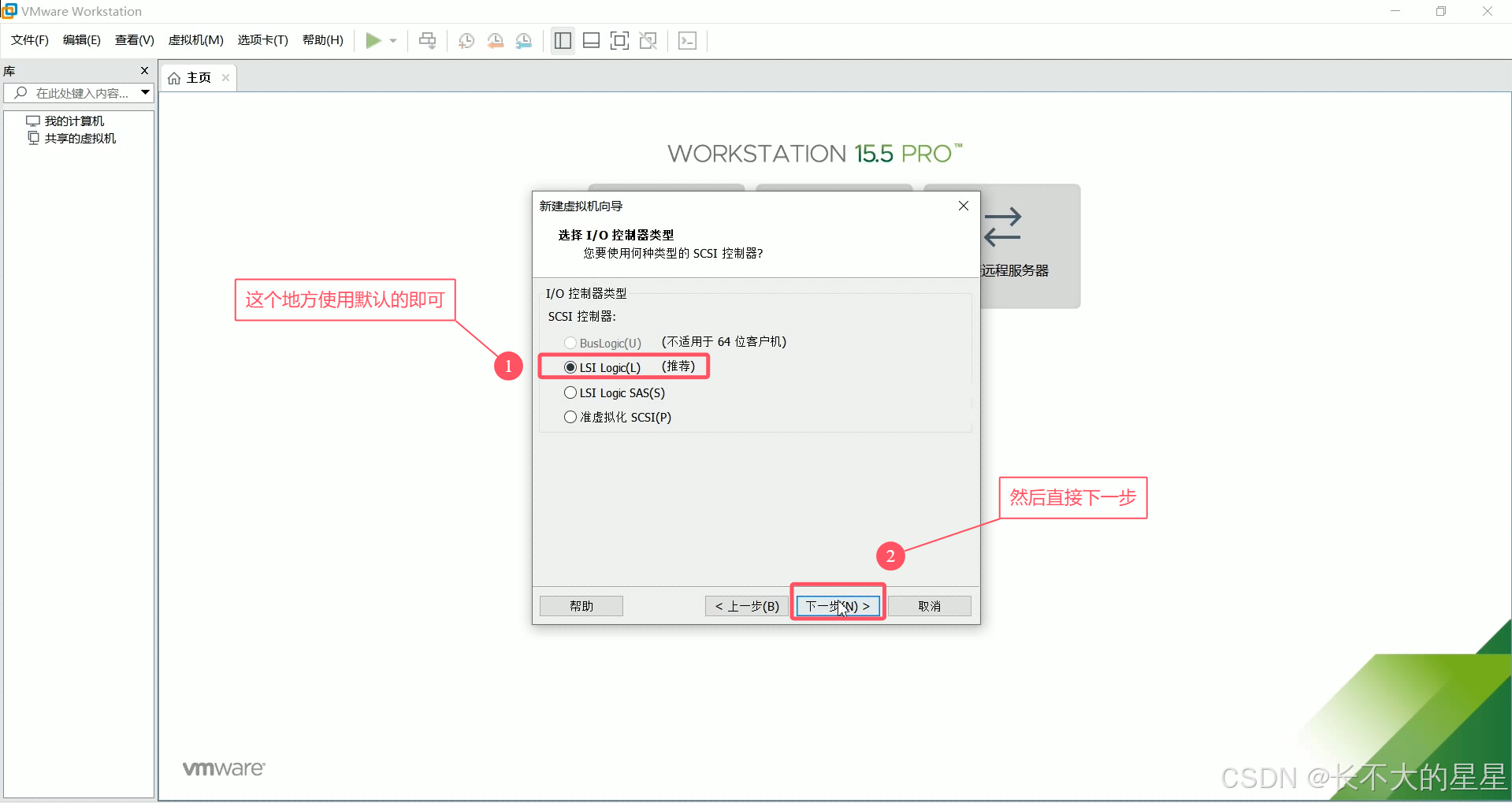
Task: Open the power options dropdown arrow
Action: coord(393,41)
